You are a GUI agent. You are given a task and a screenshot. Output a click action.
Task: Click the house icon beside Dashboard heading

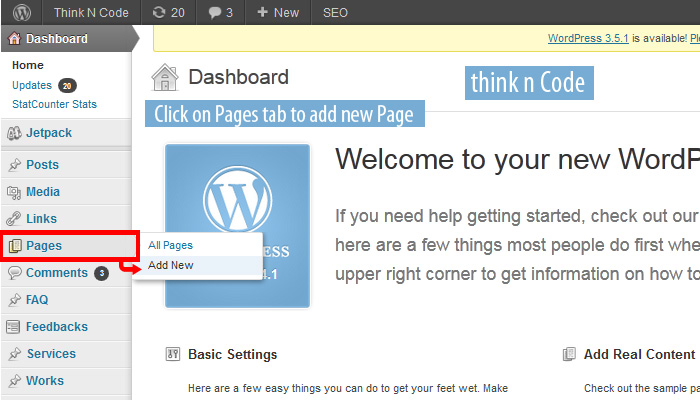pyautogui.click(x=165, y=77)
